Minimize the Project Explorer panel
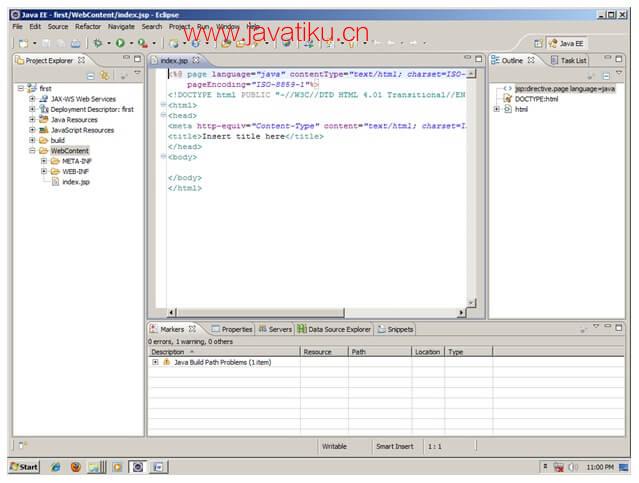This screenshot has height=483, width=639. pyautogui.click(x=126, y=58)
